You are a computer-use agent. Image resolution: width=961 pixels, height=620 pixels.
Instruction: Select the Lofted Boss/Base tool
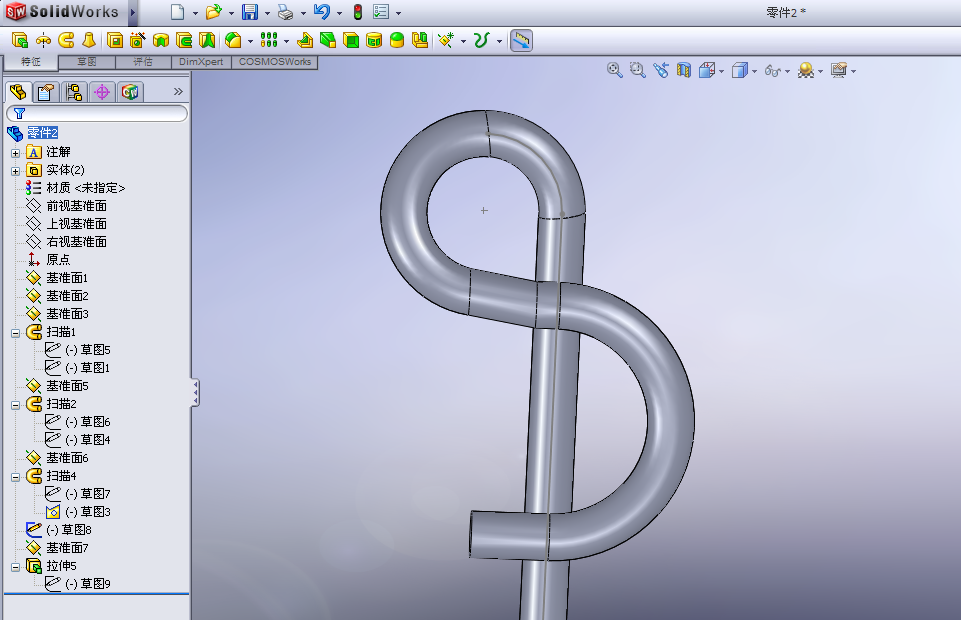tap(89, 40)
